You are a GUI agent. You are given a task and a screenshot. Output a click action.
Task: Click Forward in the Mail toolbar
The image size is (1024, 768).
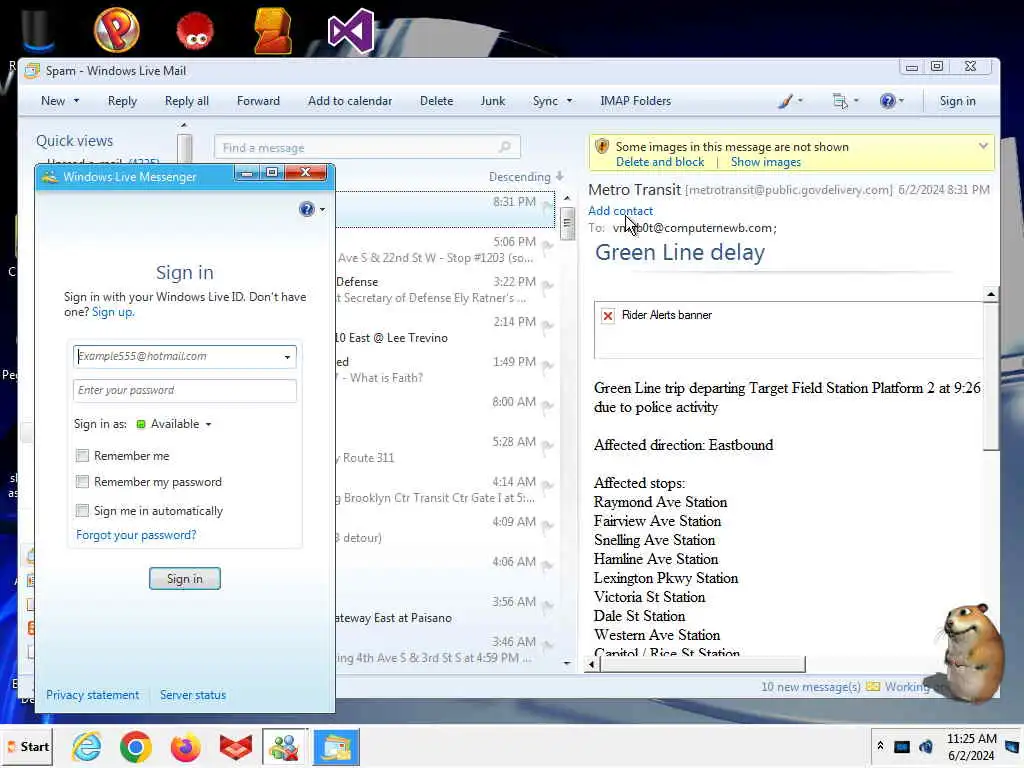258,101
